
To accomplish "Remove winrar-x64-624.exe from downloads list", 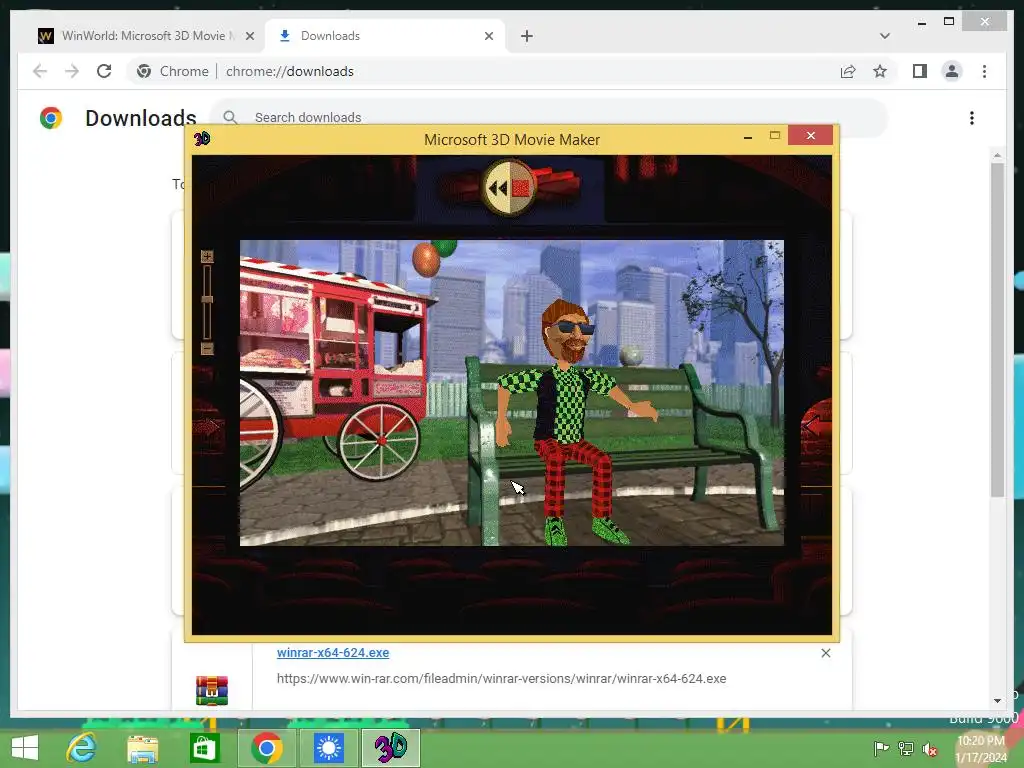I will tap(825, 653).
